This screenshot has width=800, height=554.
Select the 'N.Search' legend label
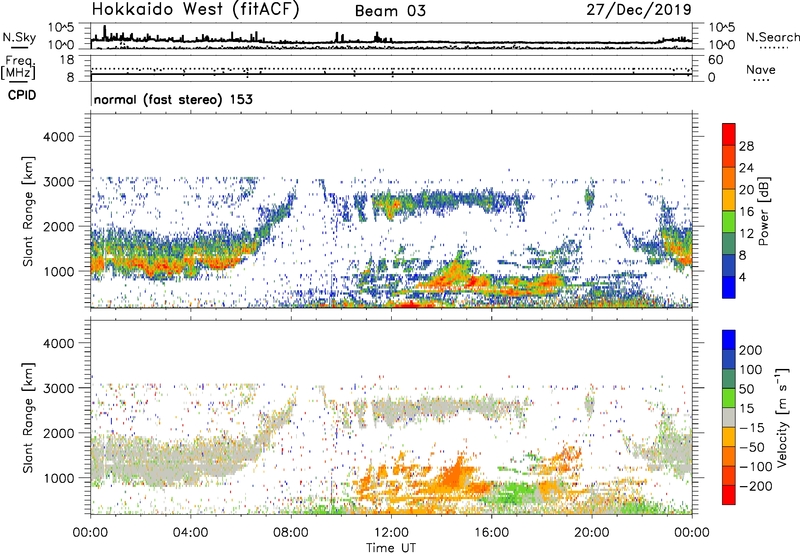pyautogui.click(x=772, y=37)
